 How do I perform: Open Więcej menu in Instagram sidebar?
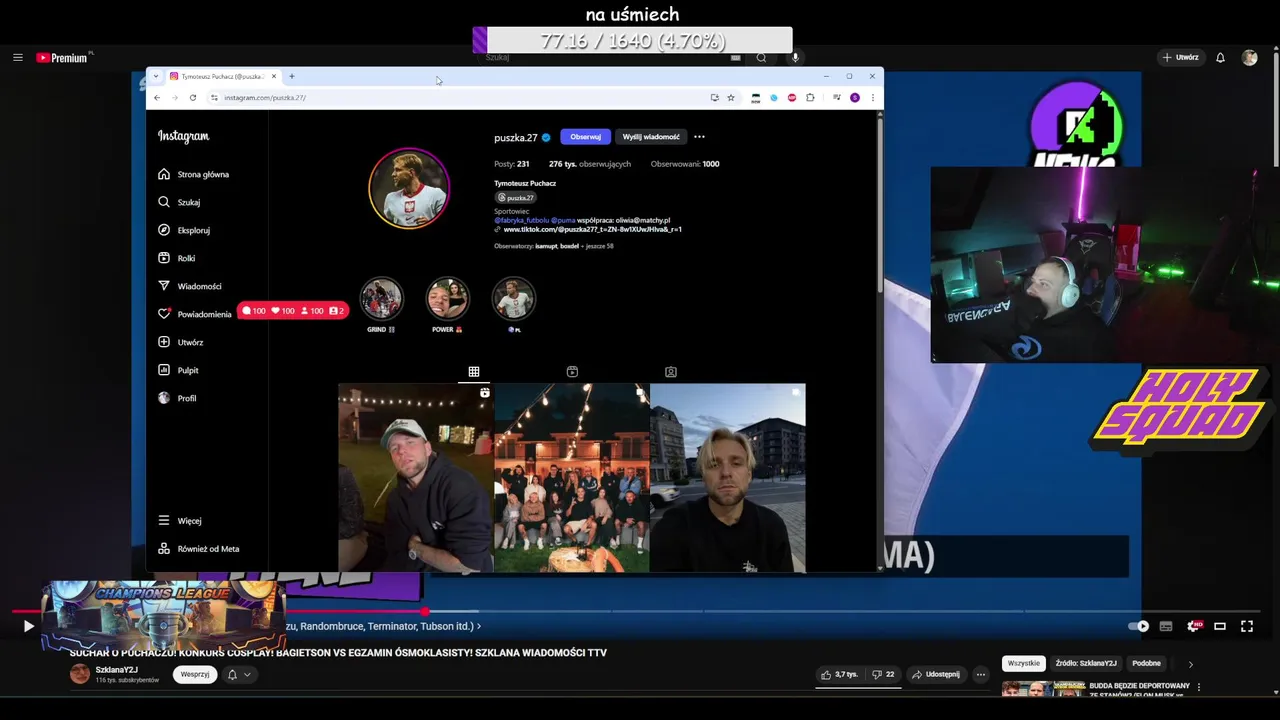(x=180, y=521)
